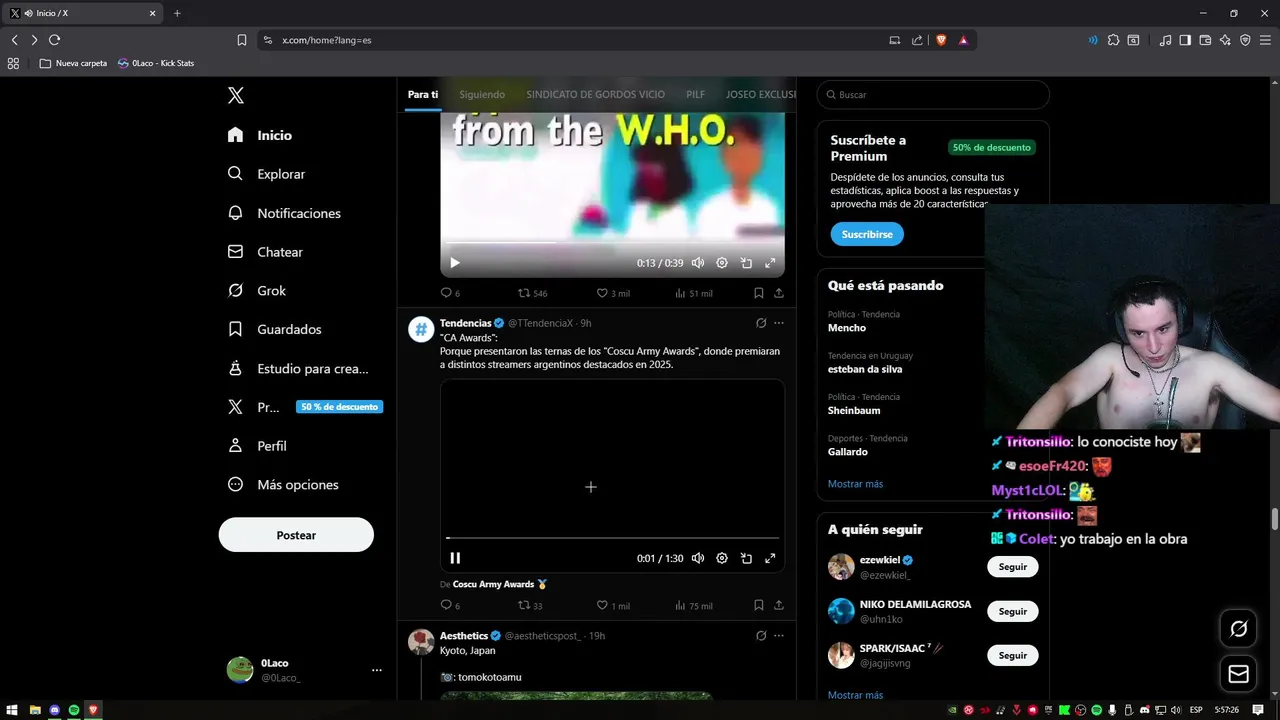Click the Buscar search field
This screenshot has width=1280, height=720.
933,95
